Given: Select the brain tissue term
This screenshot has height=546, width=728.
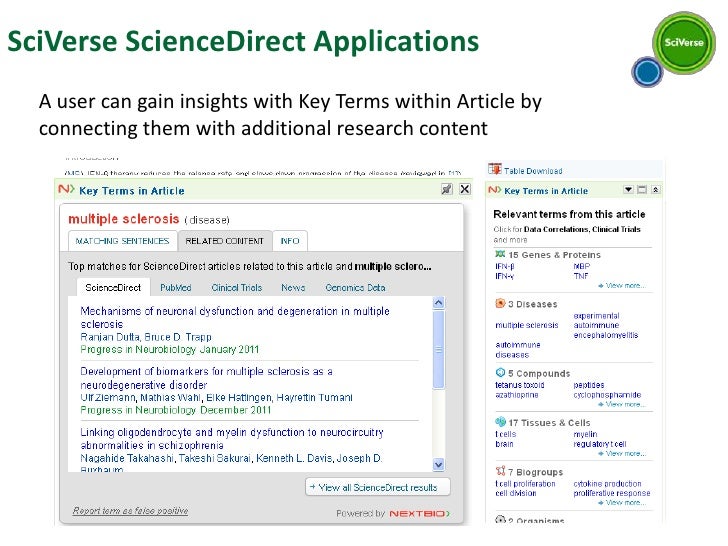Looking at the screenshot, I should 504,444.
